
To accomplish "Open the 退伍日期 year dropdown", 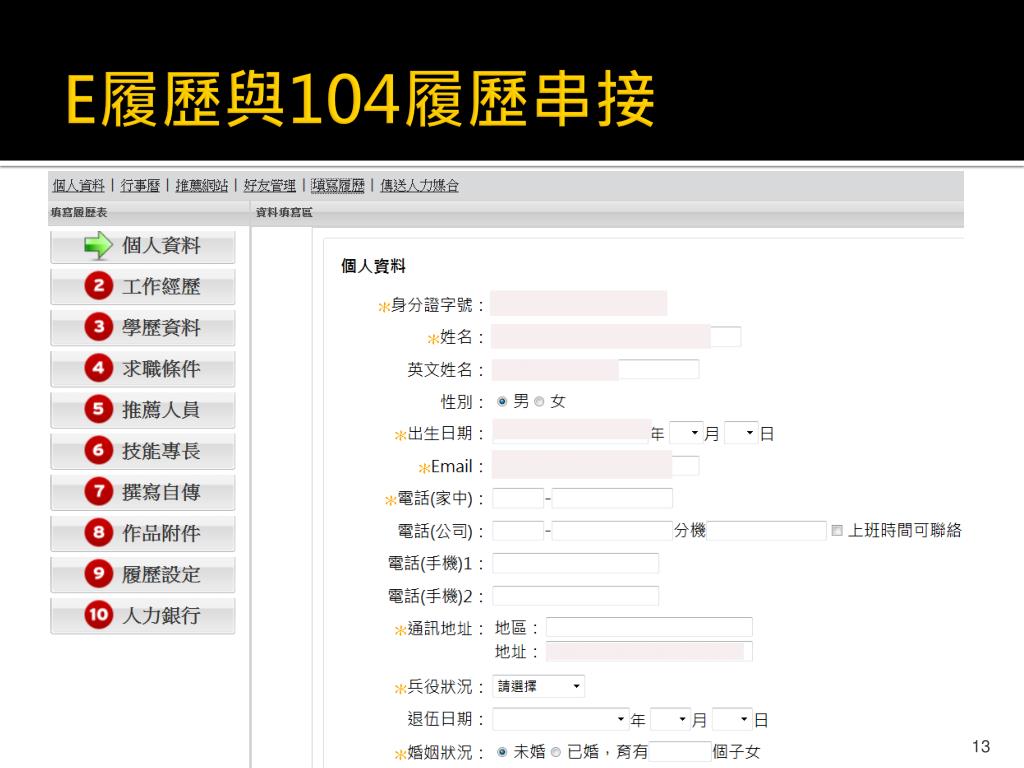I will click(x=560, y=720).
